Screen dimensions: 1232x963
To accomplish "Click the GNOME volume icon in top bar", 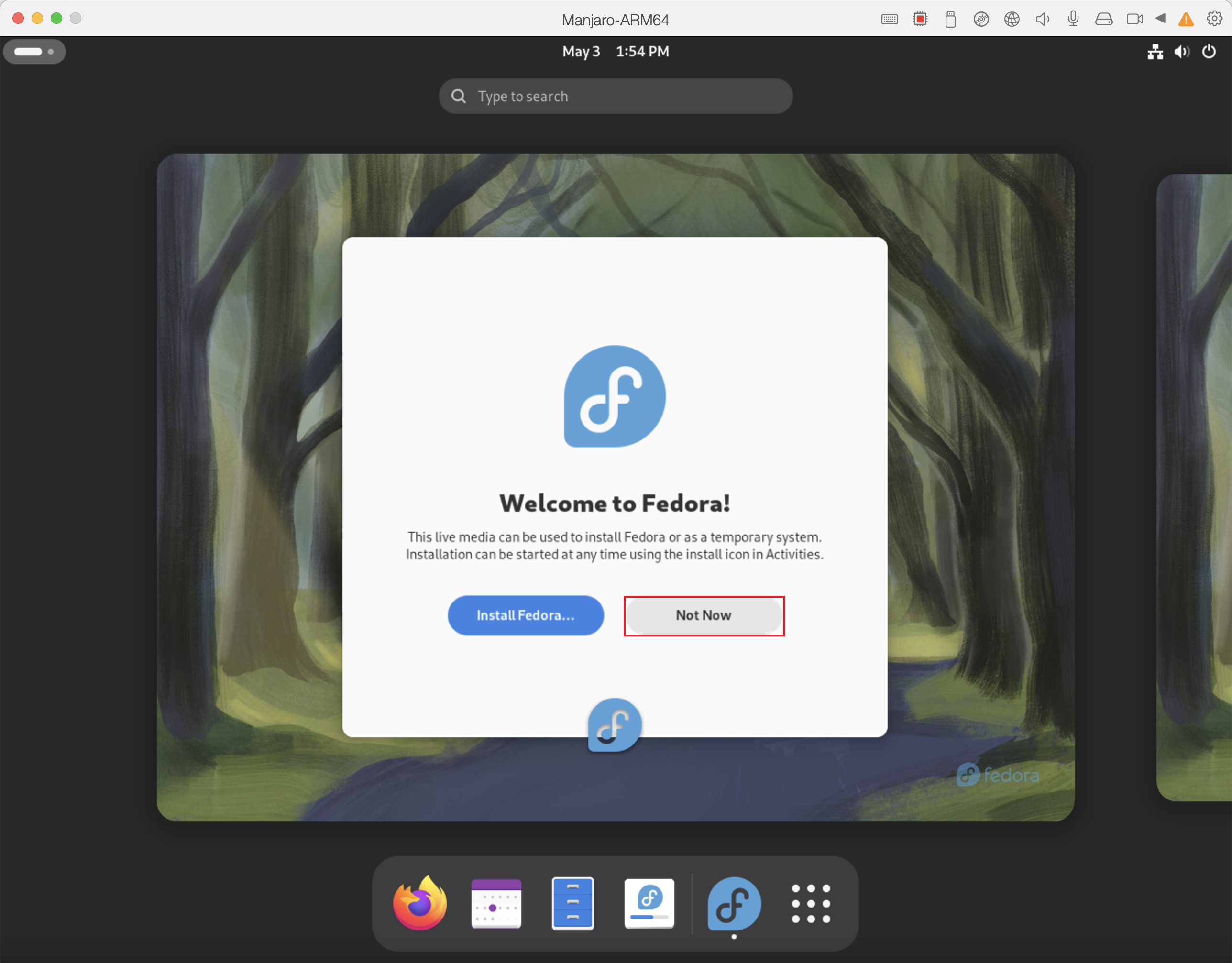I will click(1182, 52).
